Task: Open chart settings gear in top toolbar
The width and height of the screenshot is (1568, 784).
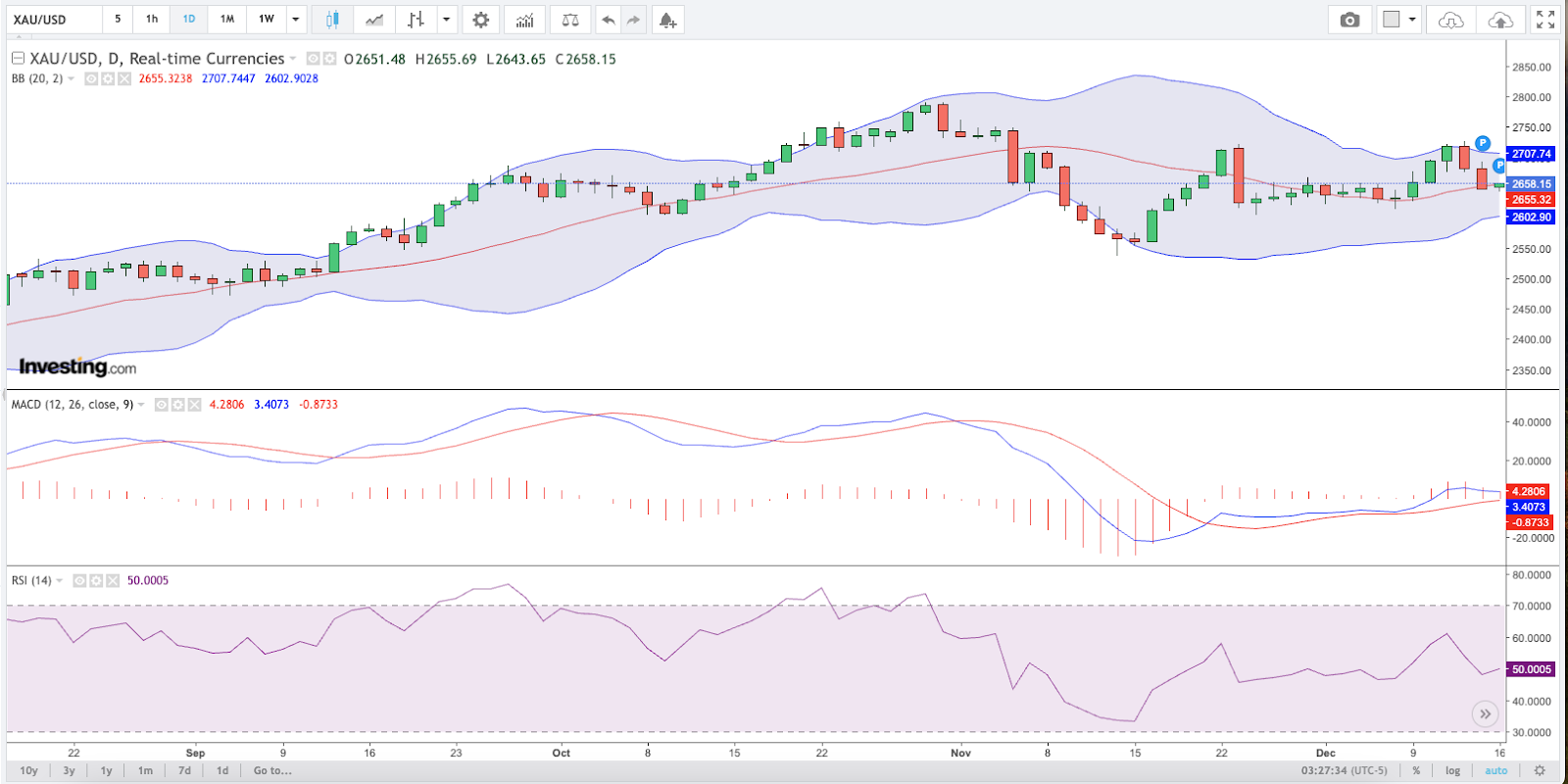Action: point(480,20)
